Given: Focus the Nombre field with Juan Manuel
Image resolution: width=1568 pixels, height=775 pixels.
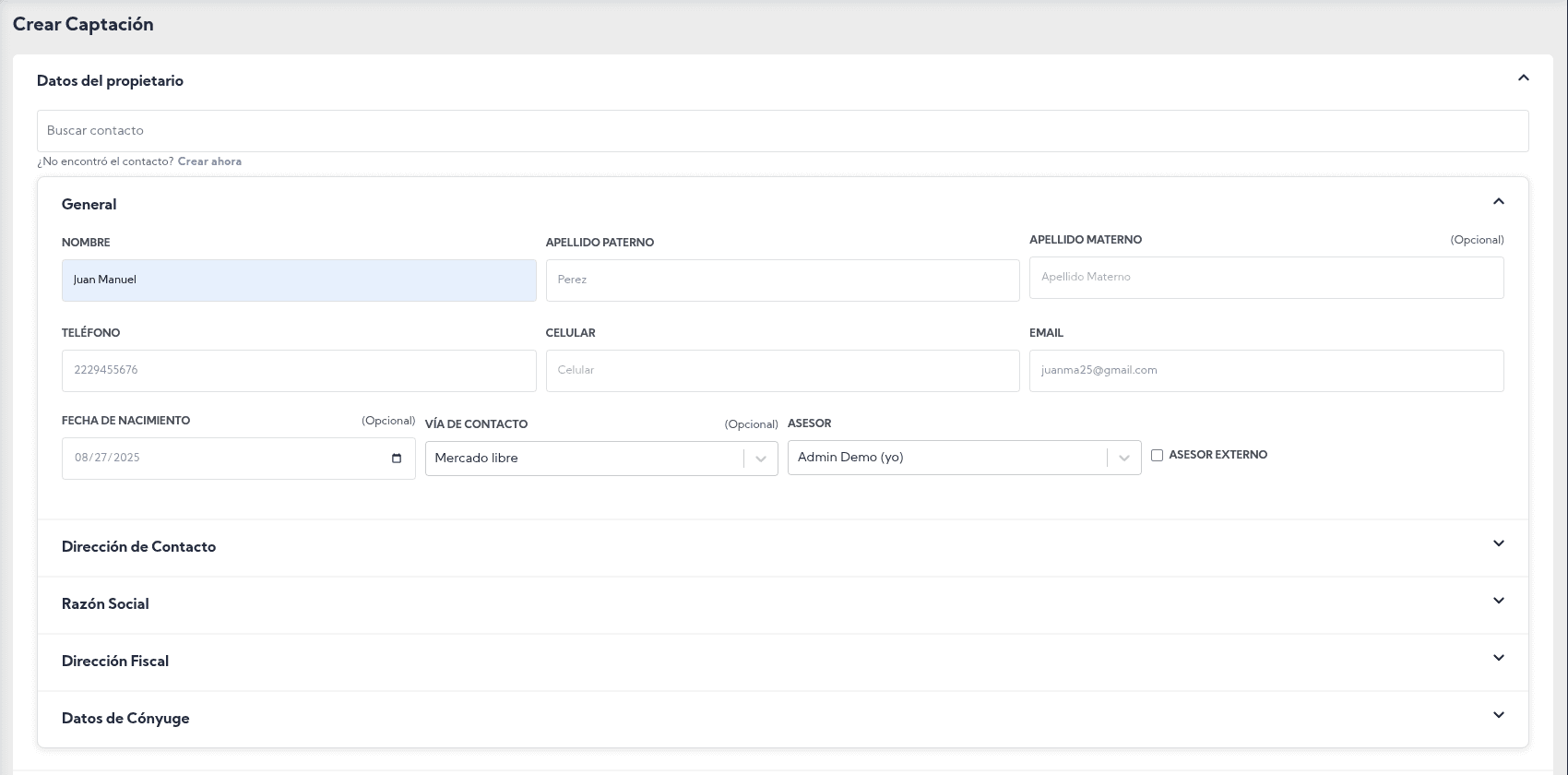Looking at the screenshot, I should [x=299, y=280].
